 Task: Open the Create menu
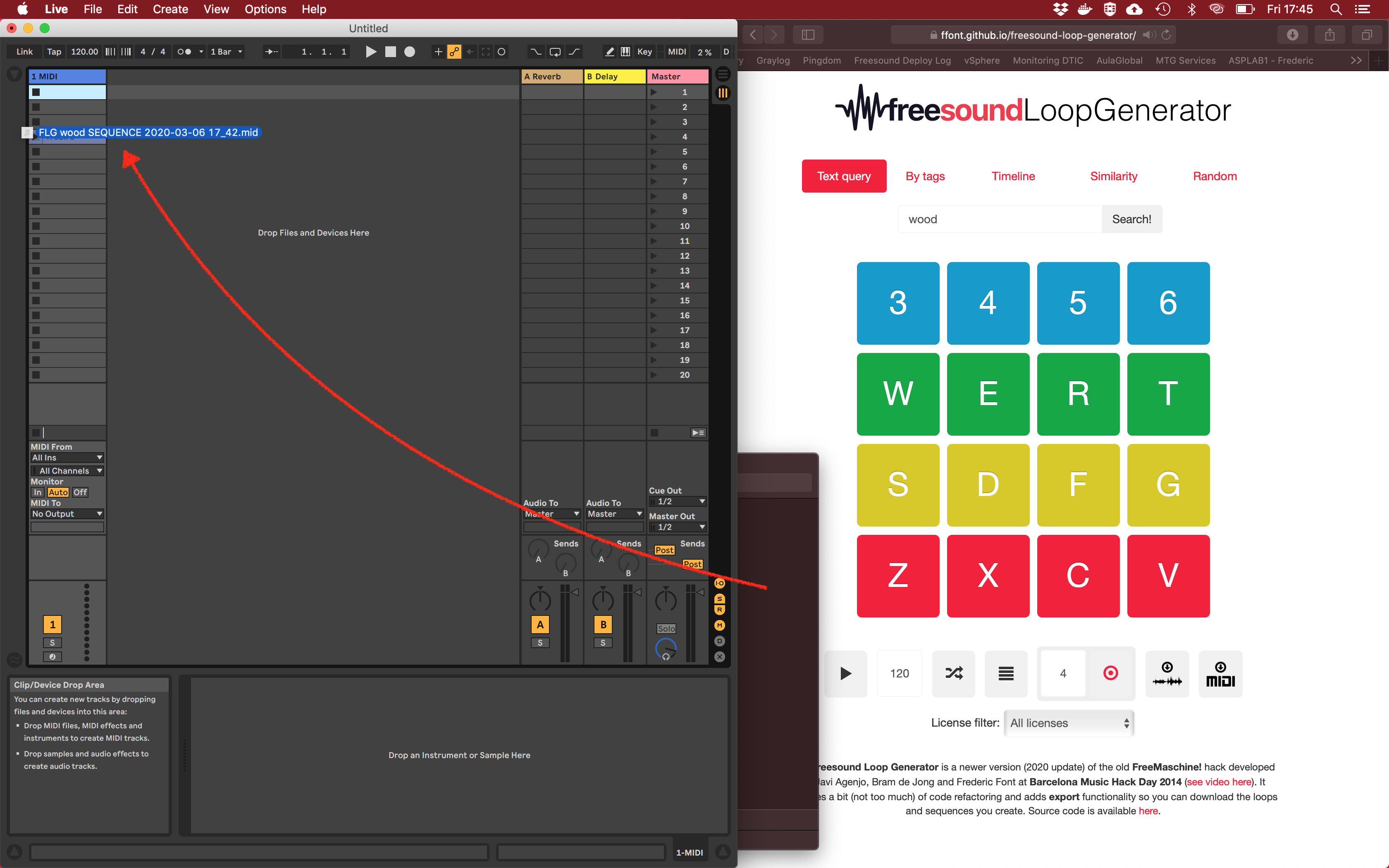[170, 9]
